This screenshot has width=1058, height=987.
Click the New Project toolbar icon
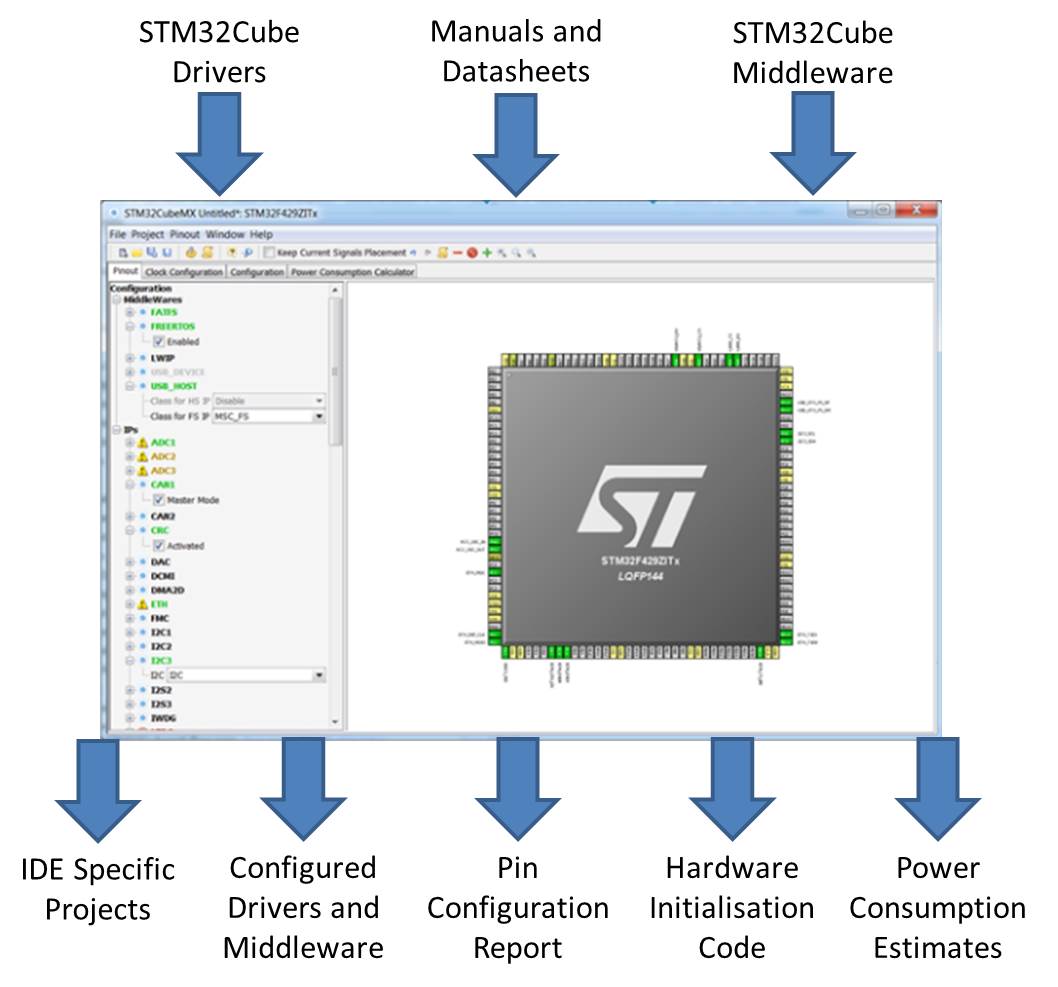124,253
